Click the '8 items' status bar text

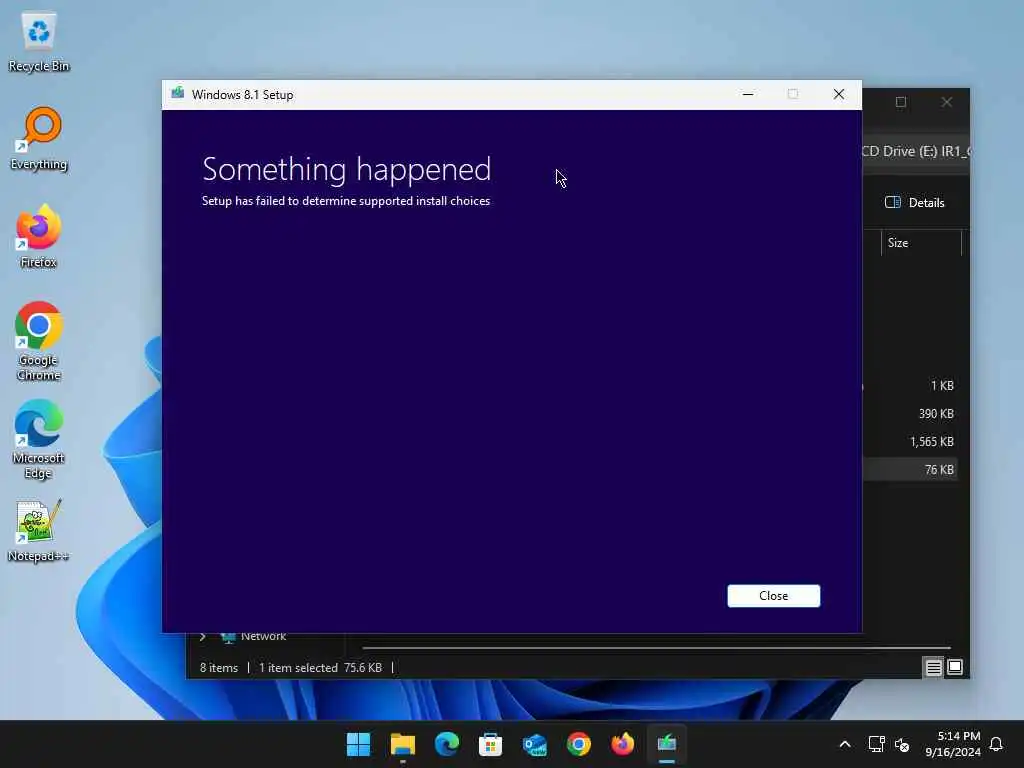click(219, 667)
